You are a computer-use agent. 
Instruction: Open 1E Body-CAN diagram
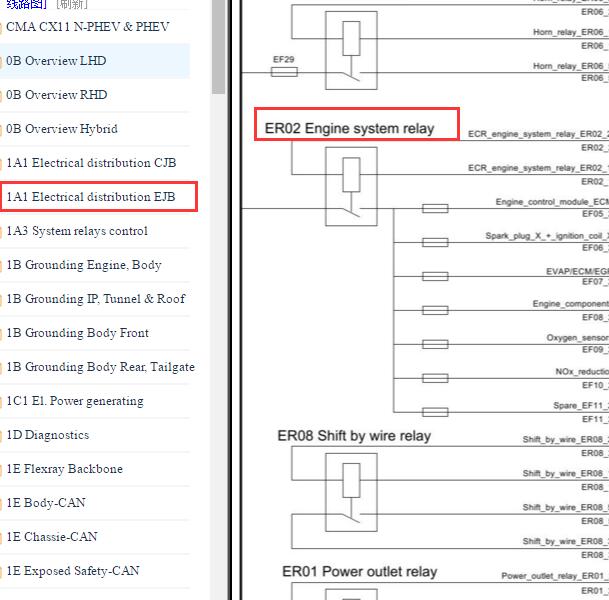pyautogui.click(x=46, y=503)
